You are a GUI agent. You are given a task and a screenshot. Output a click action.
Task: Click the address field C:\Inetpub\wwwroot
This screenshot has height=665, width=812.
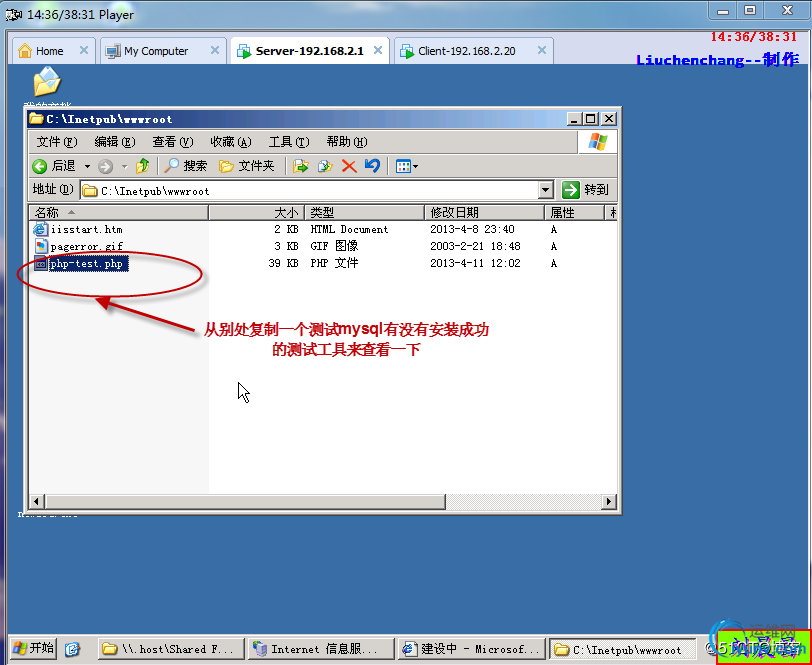309,191
